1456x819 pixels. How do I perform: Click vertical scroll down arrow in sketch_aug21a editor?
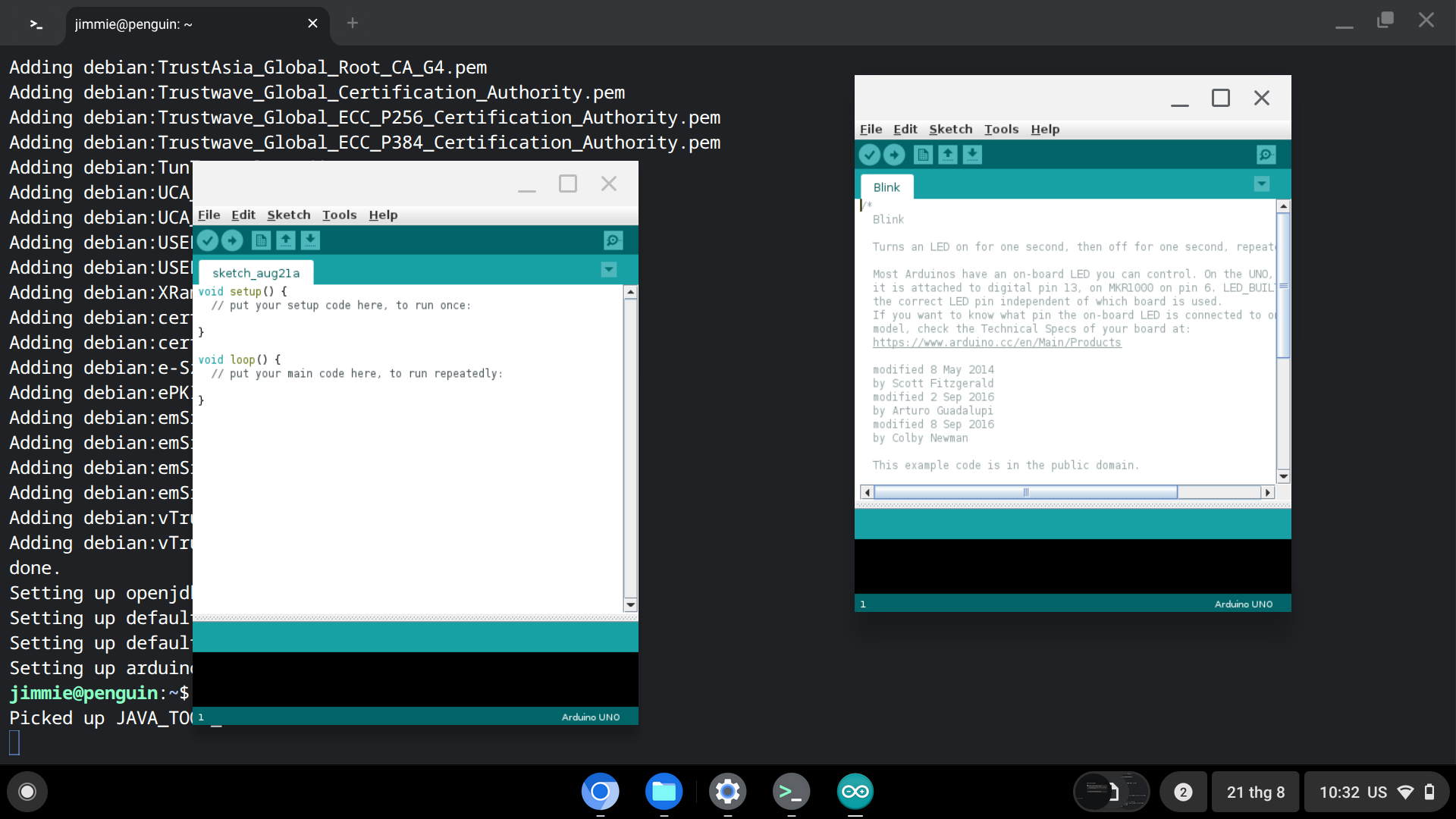coord(630,605)
